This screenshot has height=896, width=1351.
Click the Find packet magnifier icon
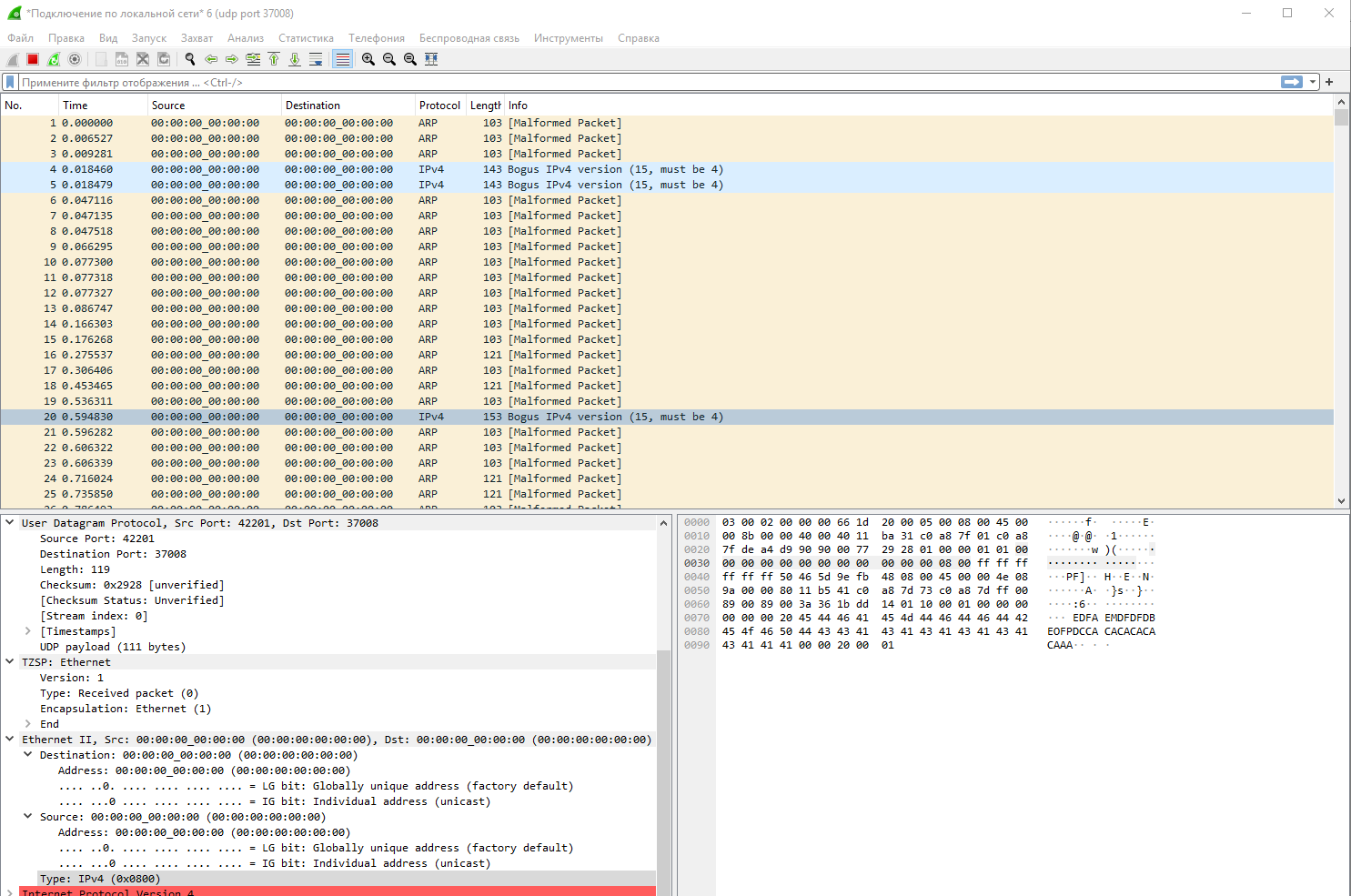tap(190, 59)
